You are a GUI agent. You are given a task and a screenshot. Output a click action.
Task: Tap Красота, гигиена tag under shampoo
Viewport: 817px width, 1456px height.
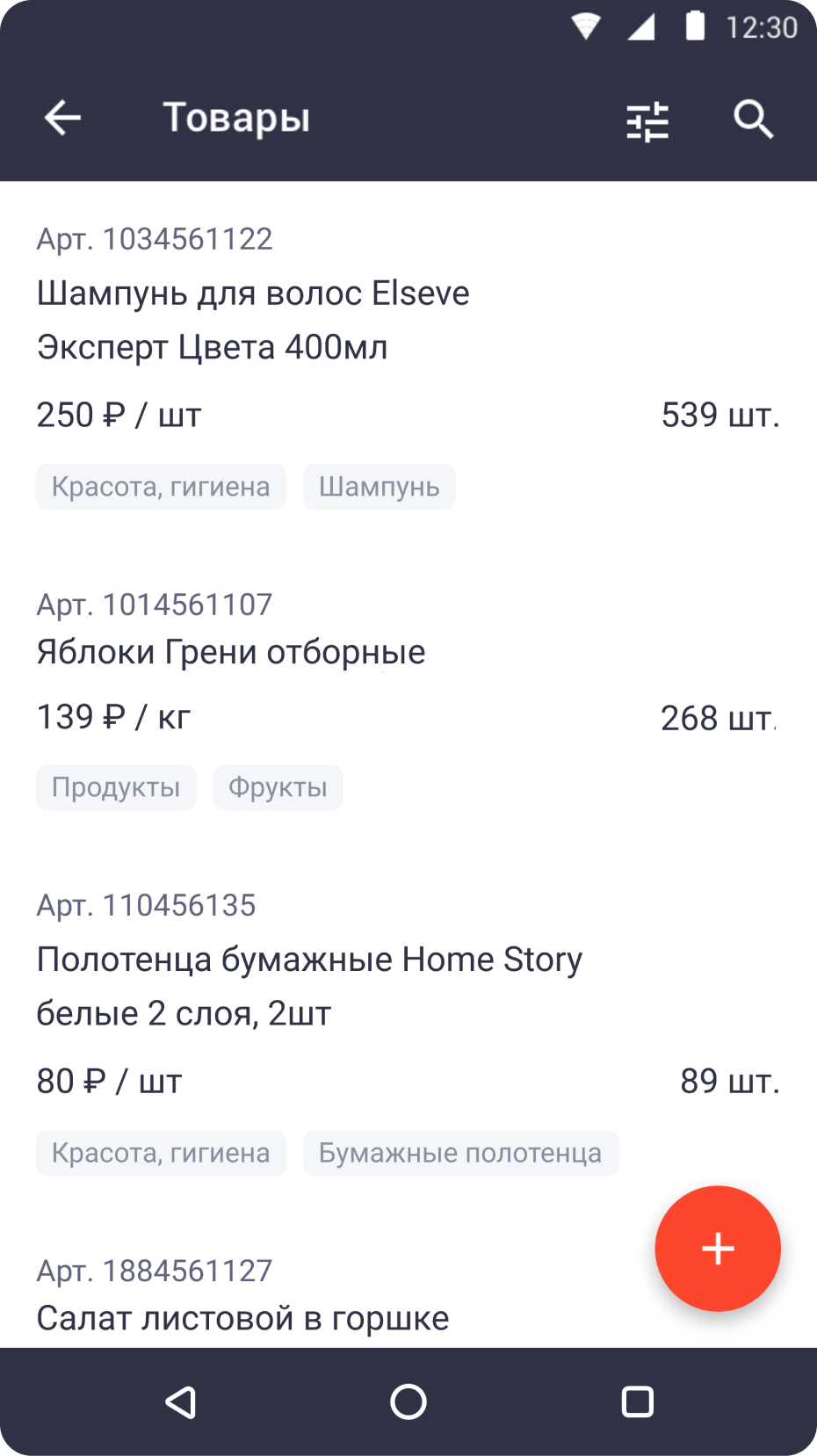(x=161, y=487)
